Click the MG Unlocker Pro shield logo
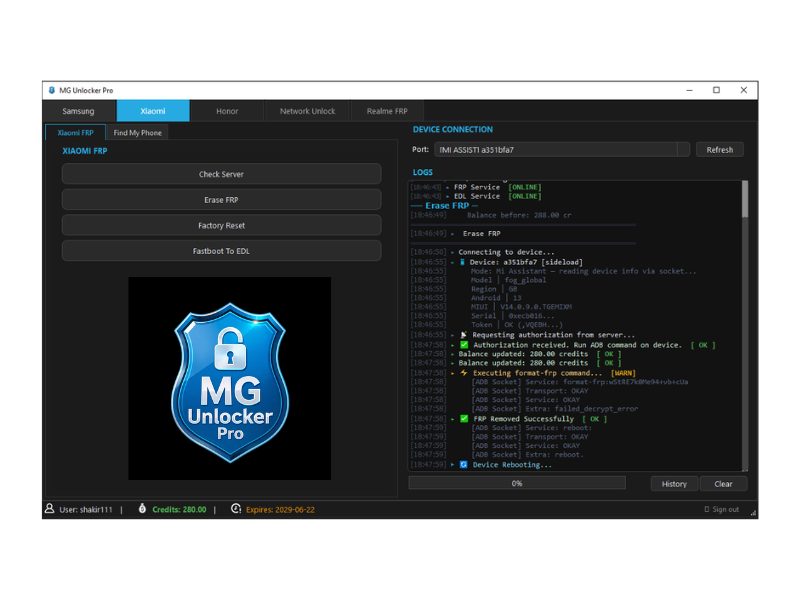This screenshot has width=800, height=600. pos(230,382)
